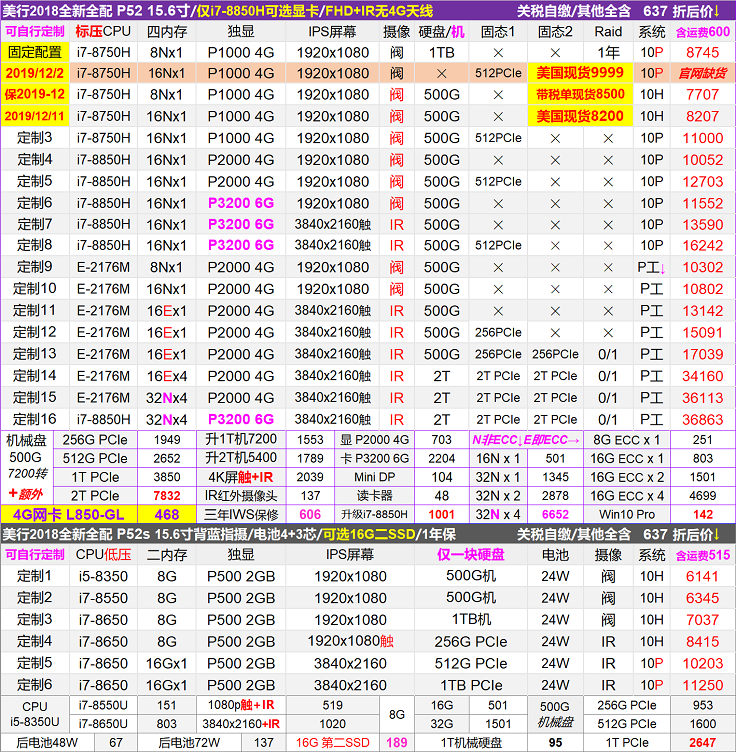The image size is (736, 752).
Task: Click the Win10 Pro cell
Action: (x=627, y=513)
